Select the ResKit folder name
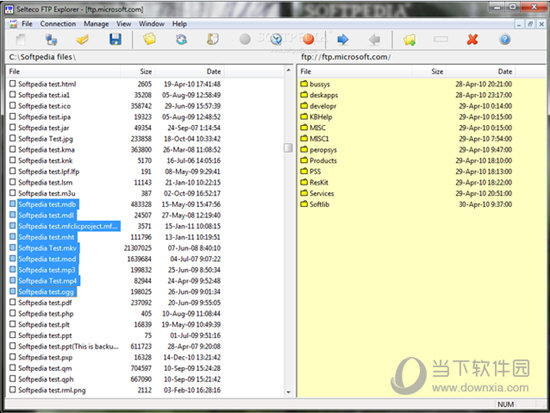This screenshot has height=413, width=550. click(319, 182)
